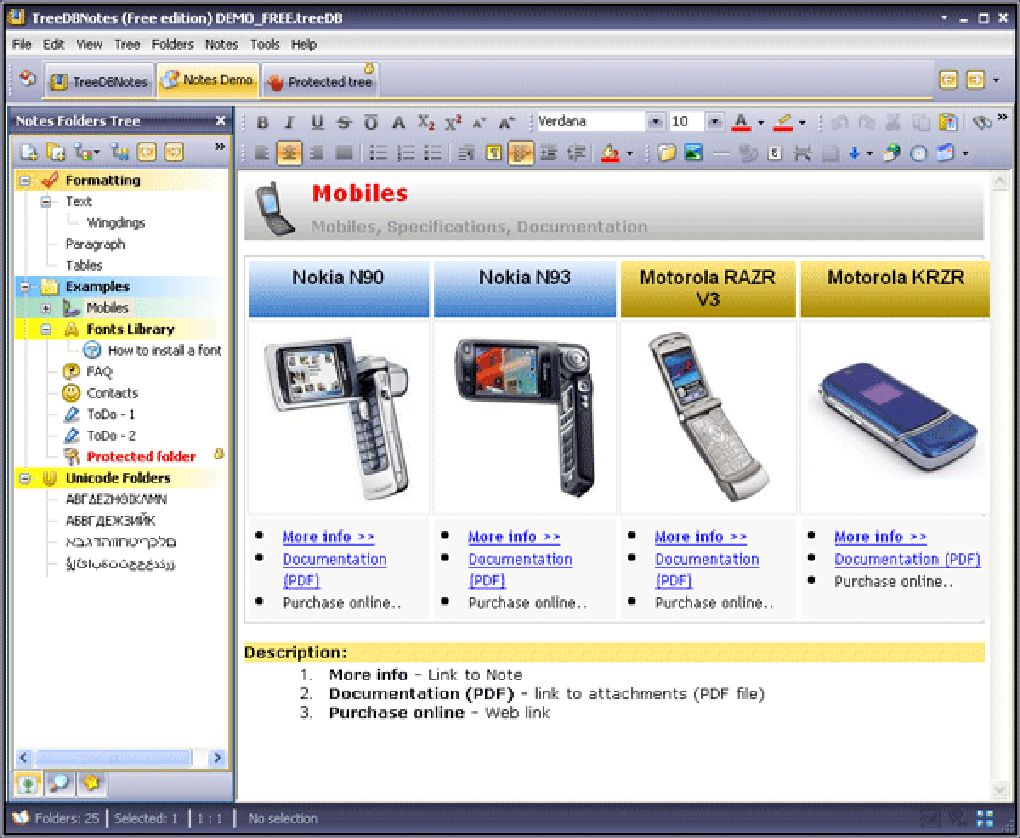Align paragraph to the right
The image size is (1020, 838).
coord(316,154)
